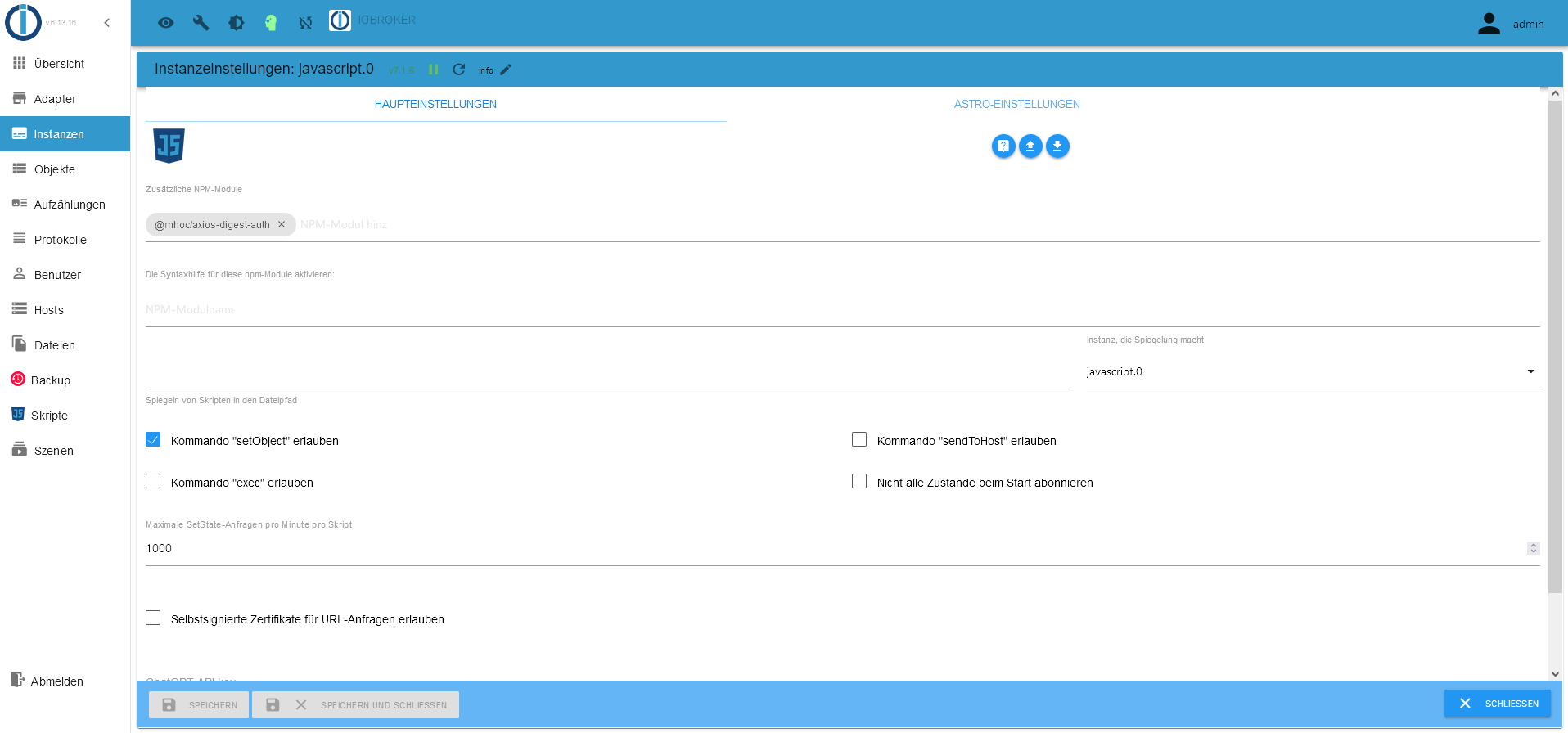
Task: Click the Speichern button
Action: [199, 704]
